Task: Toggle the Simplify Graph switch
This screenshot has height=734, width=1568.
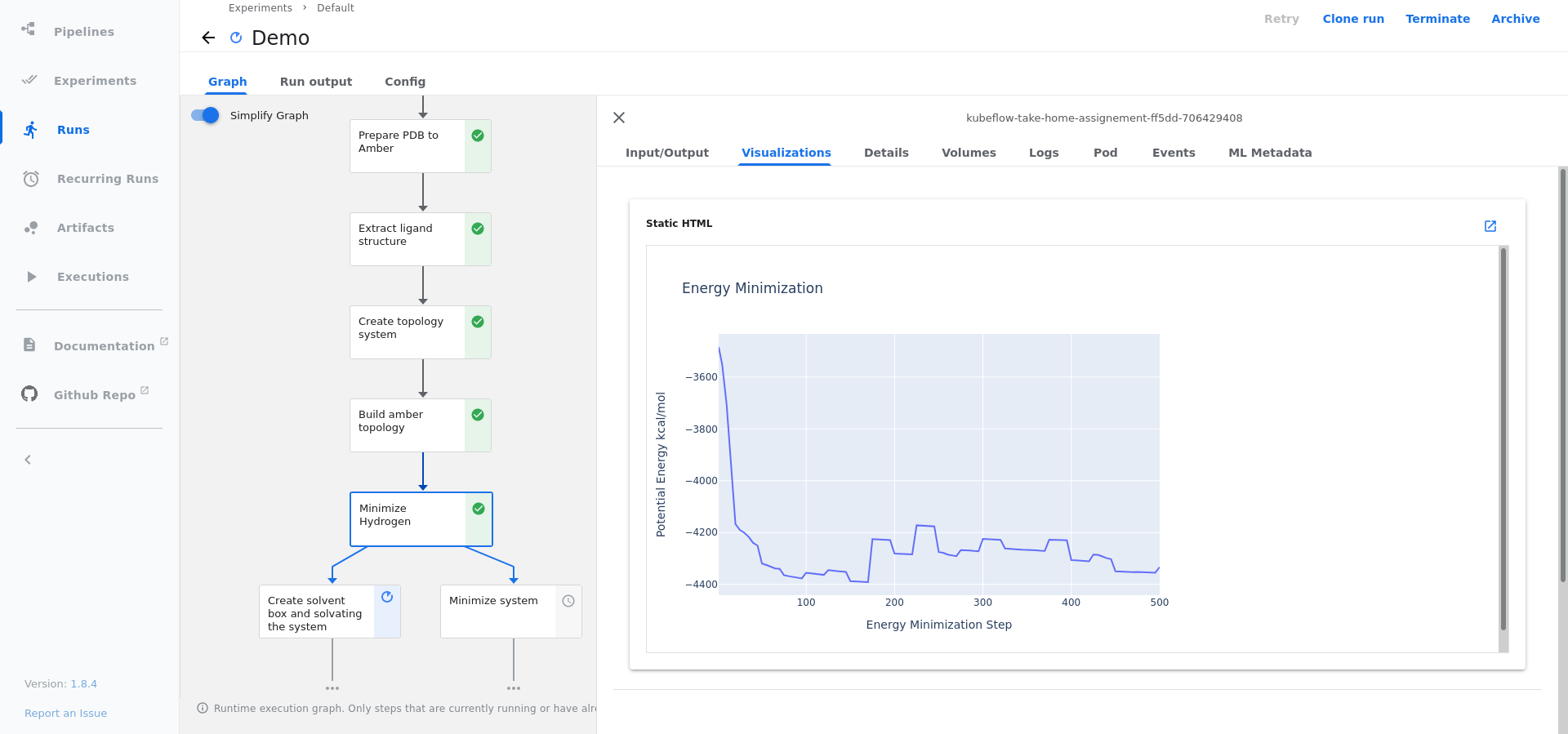Action: tap(206, 115)
